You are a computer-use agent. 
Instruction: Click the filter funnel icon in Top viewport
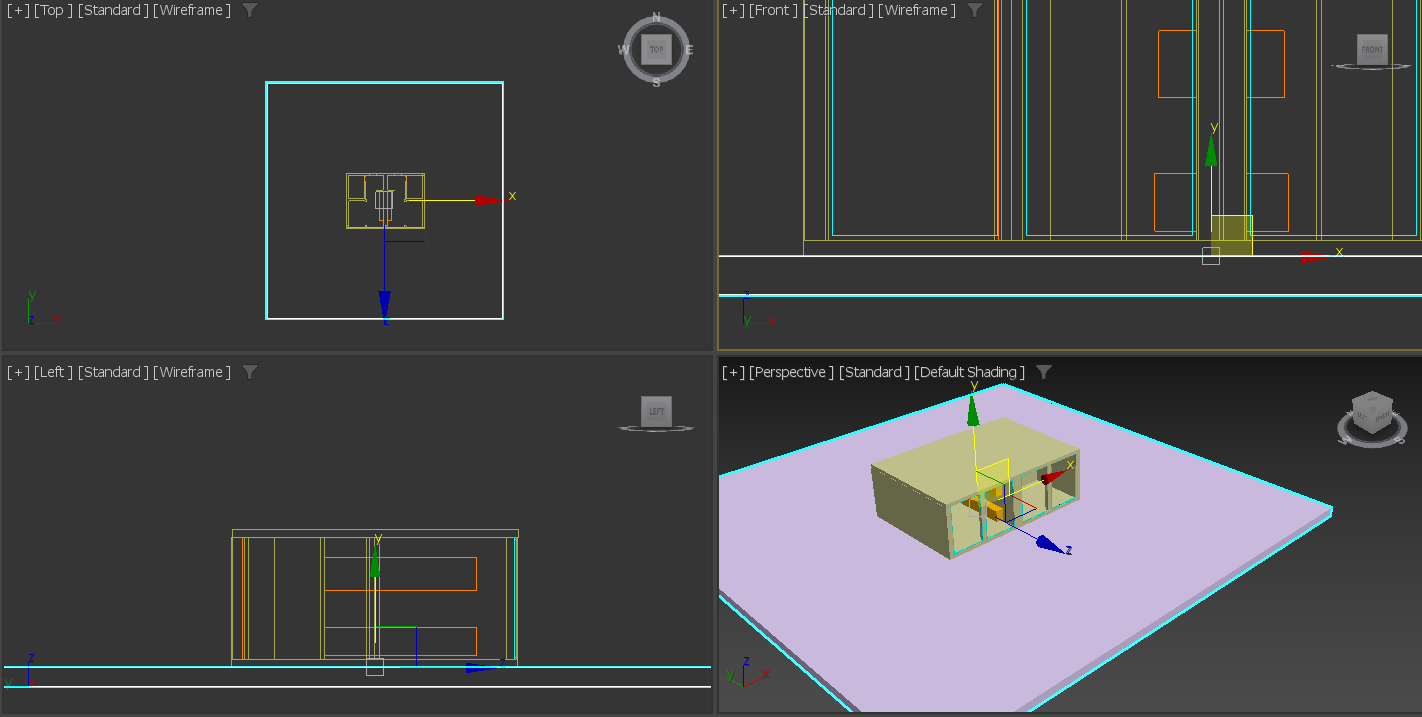[x=250, y=10]
